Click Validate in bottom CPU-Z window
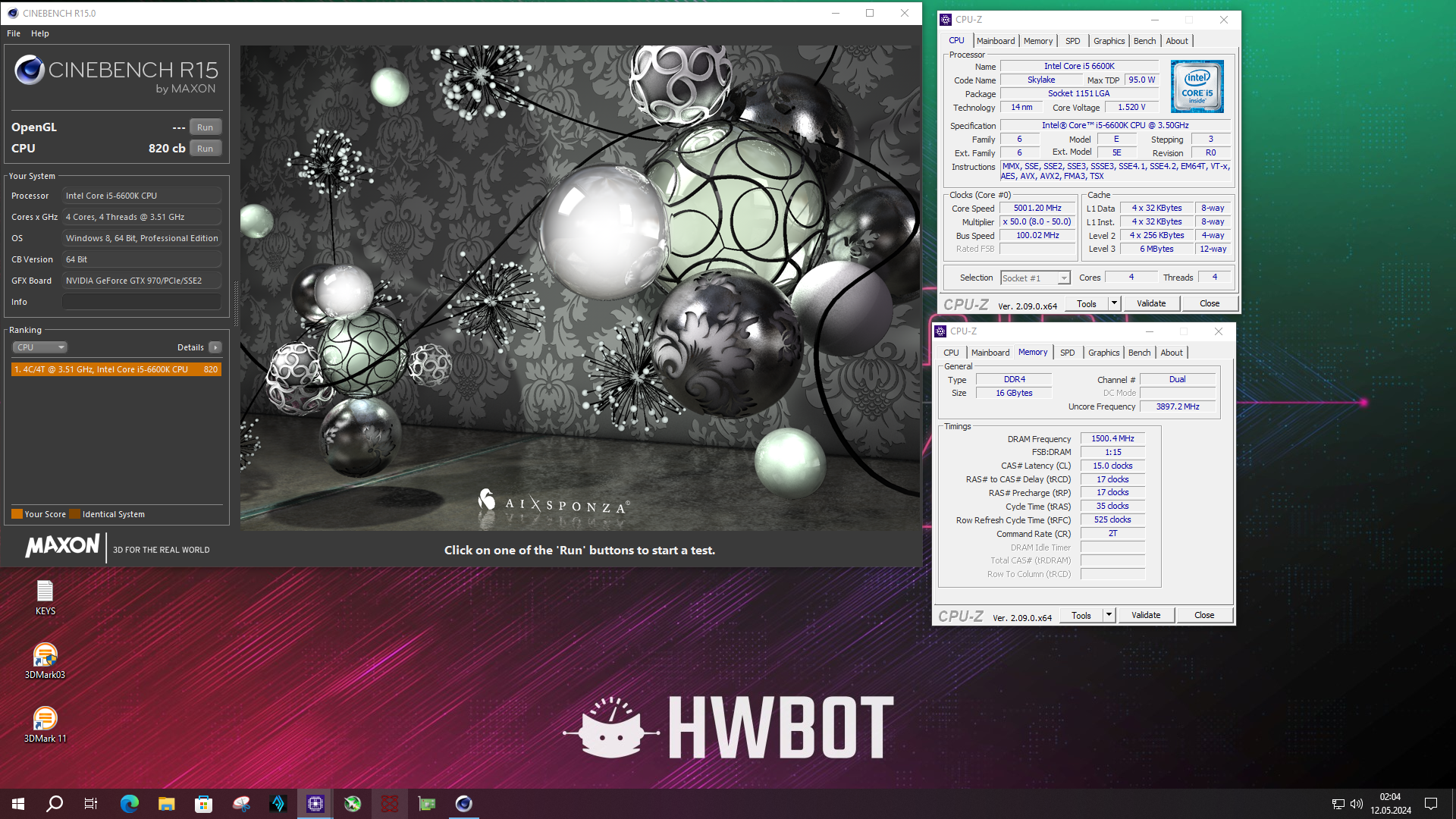Screen dimensions: 1456x819 1146,615
